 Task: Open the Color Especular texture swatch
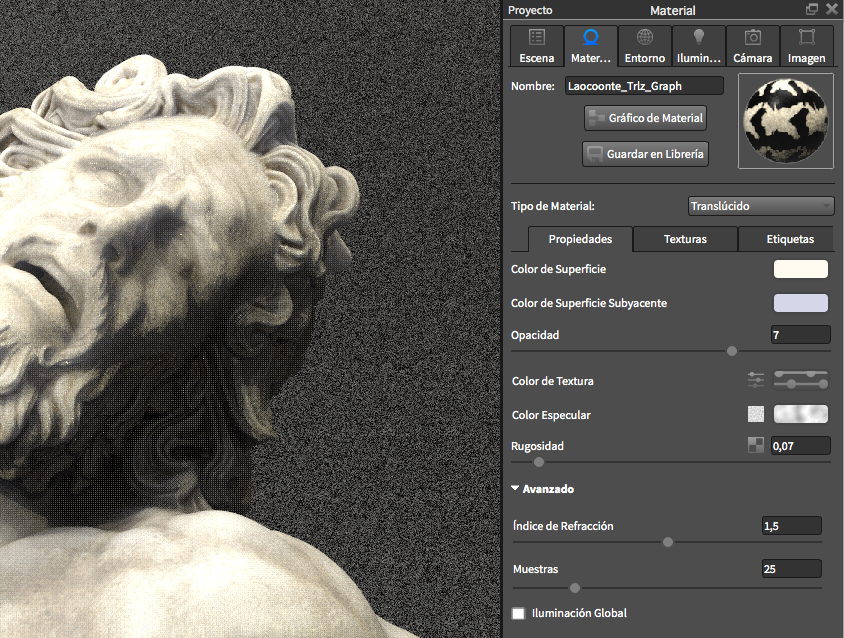click(800, 414)
